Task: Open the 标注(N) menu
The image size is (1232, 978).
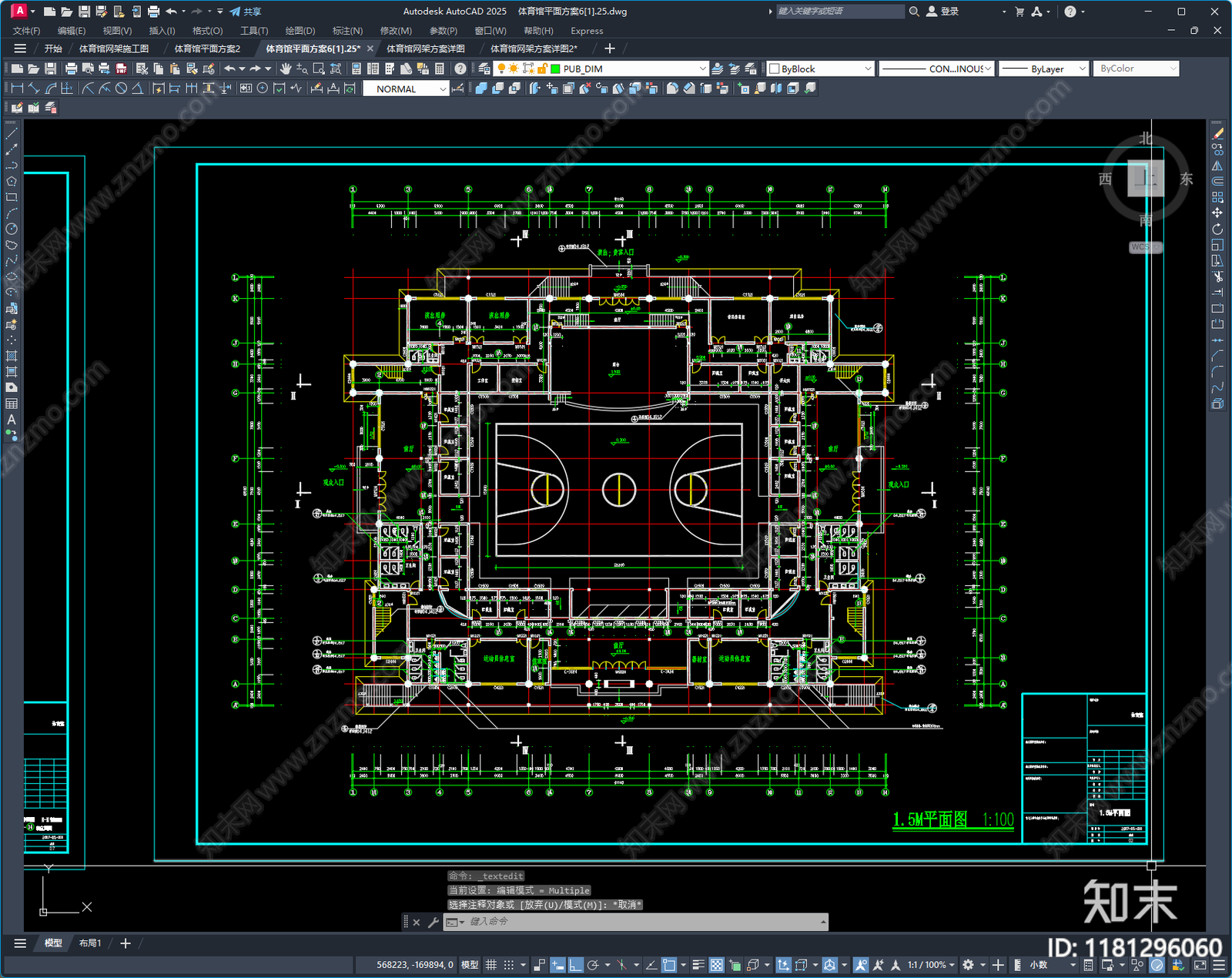Action: coord(347,31)
